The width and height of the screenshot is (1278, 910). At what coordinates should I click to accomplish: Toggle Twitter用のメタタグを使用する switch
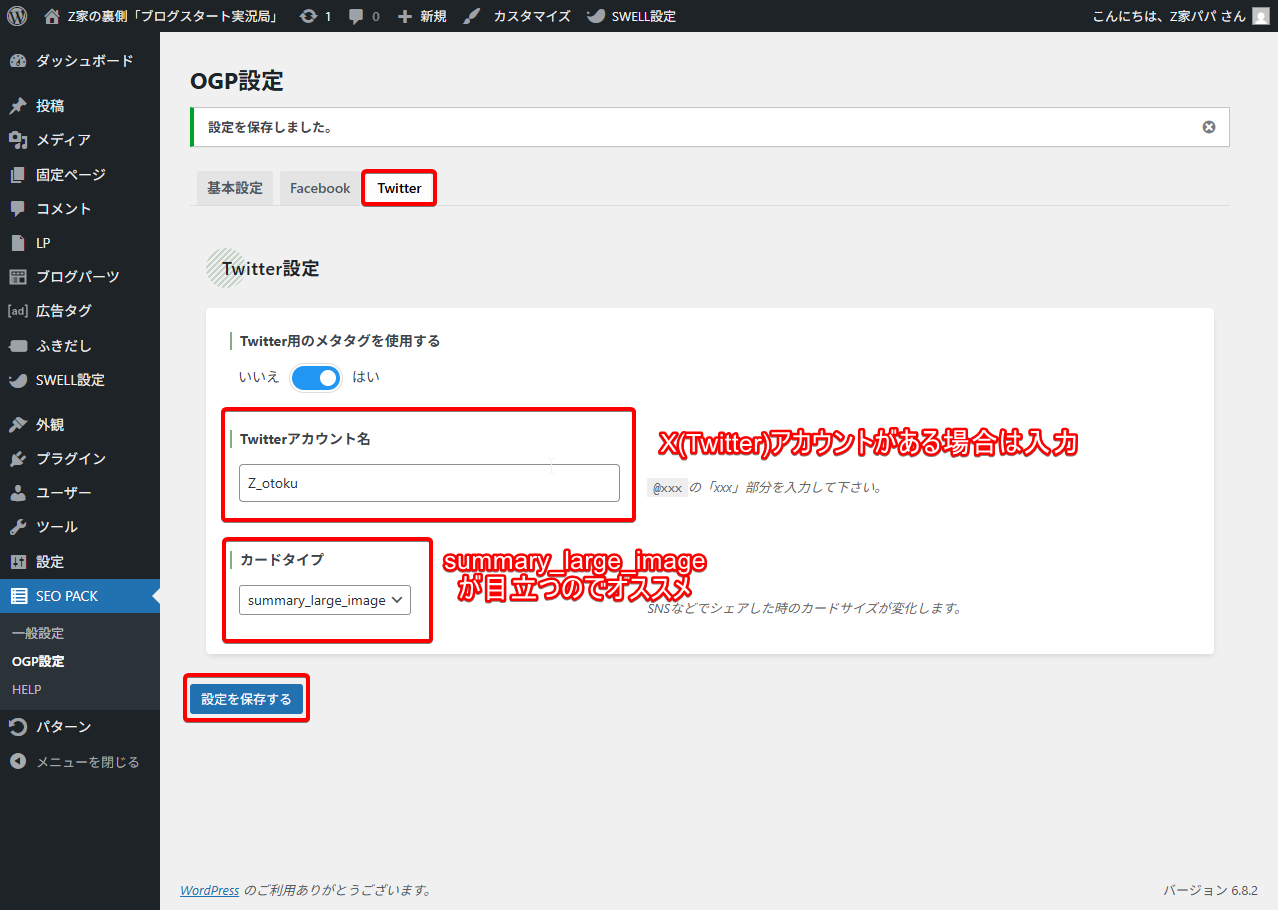pos(316,377)
